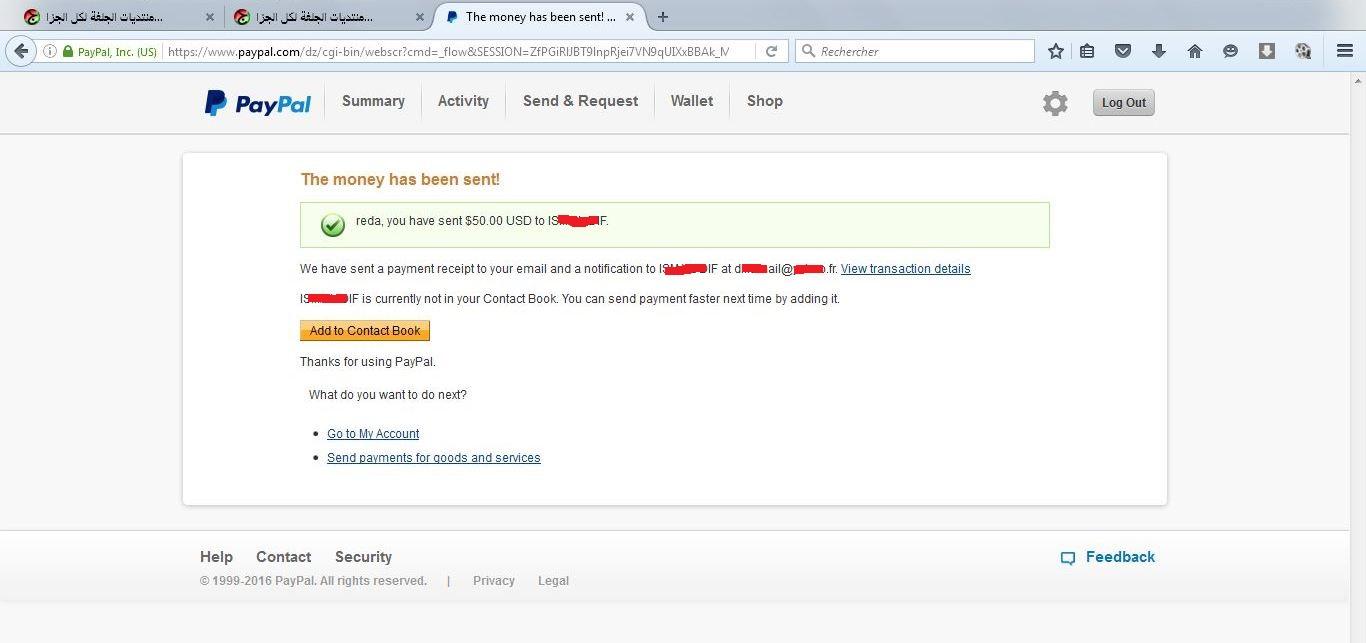1366x643 pixels.
Task: Open Send payments for goods and services
Action: [x=434, y=458]
